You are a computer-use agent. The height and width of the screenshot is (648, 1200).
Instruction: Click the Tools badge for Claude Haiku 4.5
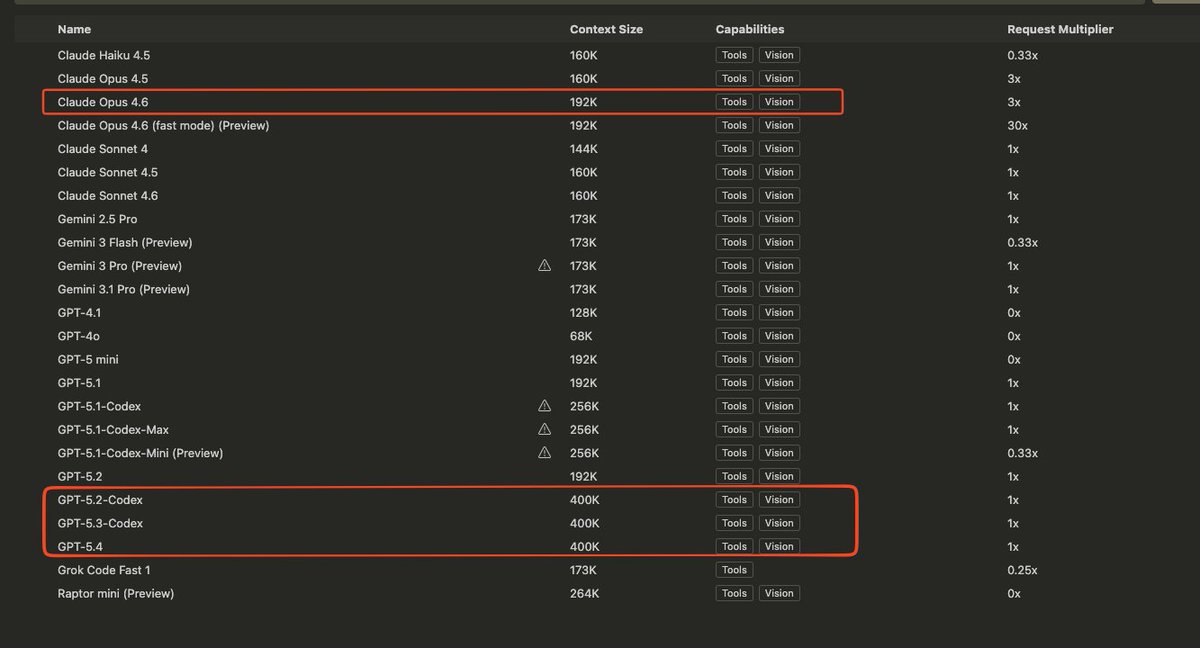(734, 55)
